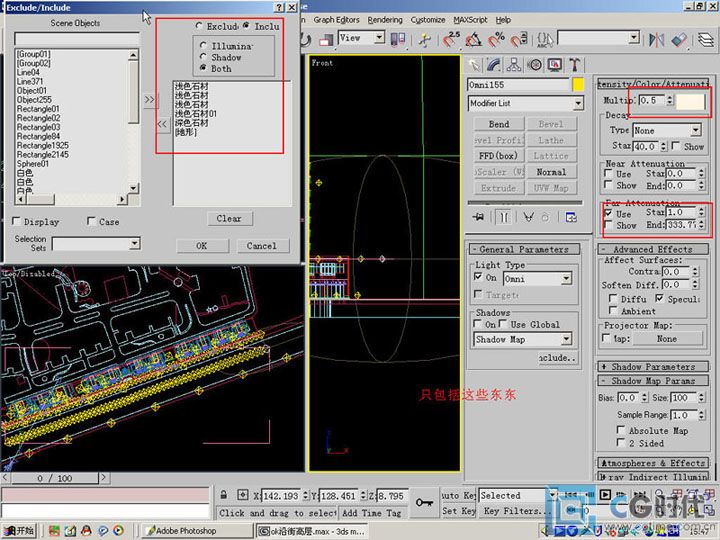Click the Named Selection Sets ABC icon
Viewport: 720px width, 540px height.
coord(545,39)
